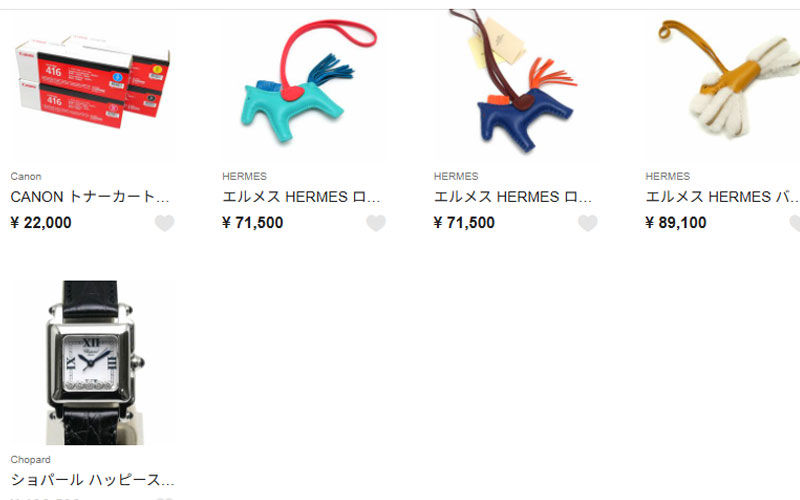Toggle heart on ¥ 89,100 Hermes item
The width and height of the screenshot is (800, 500).
pos(795,223)
